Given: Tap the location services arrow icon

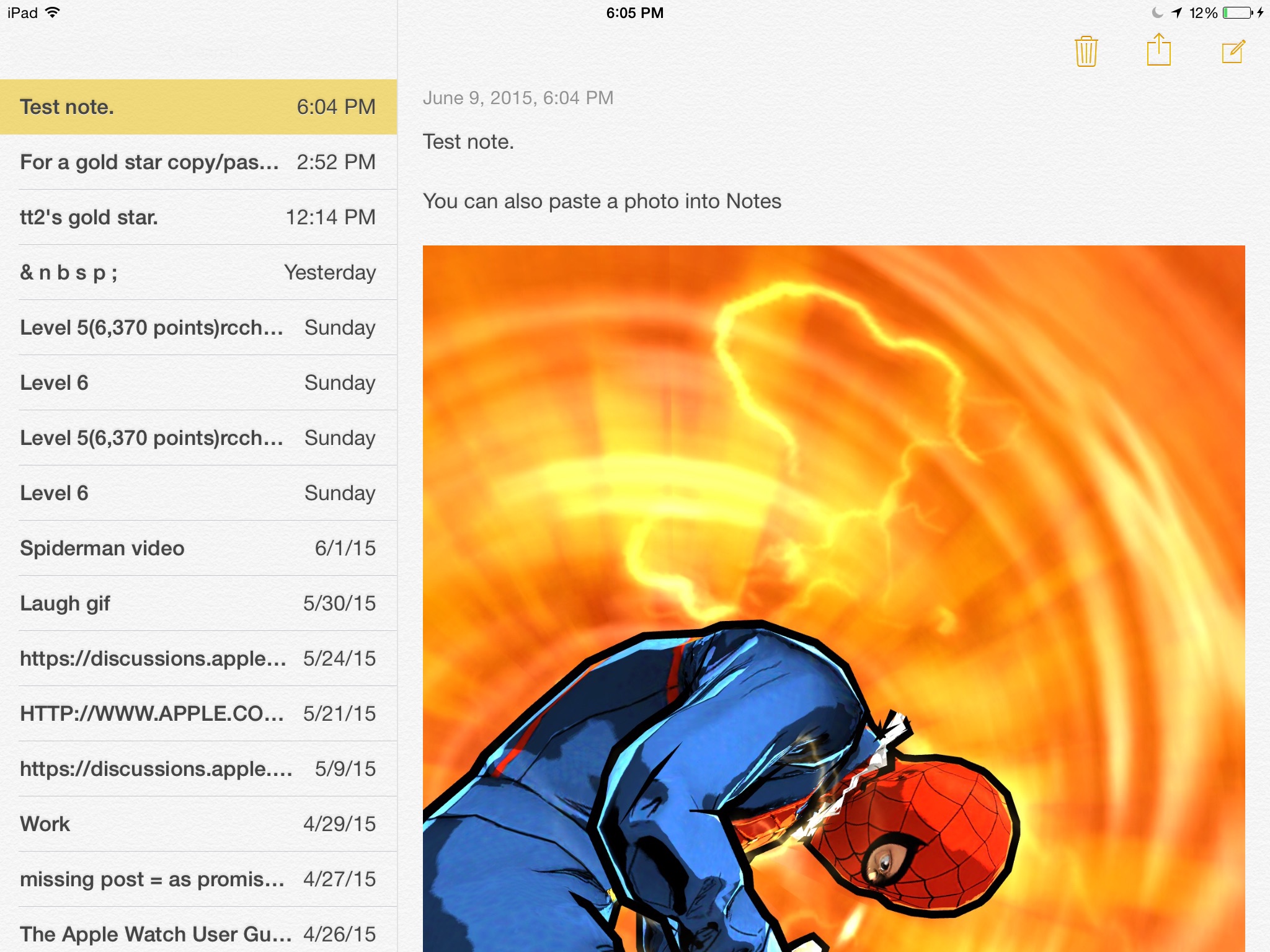Looking at the screenshot, I should tap(1176, 13).
